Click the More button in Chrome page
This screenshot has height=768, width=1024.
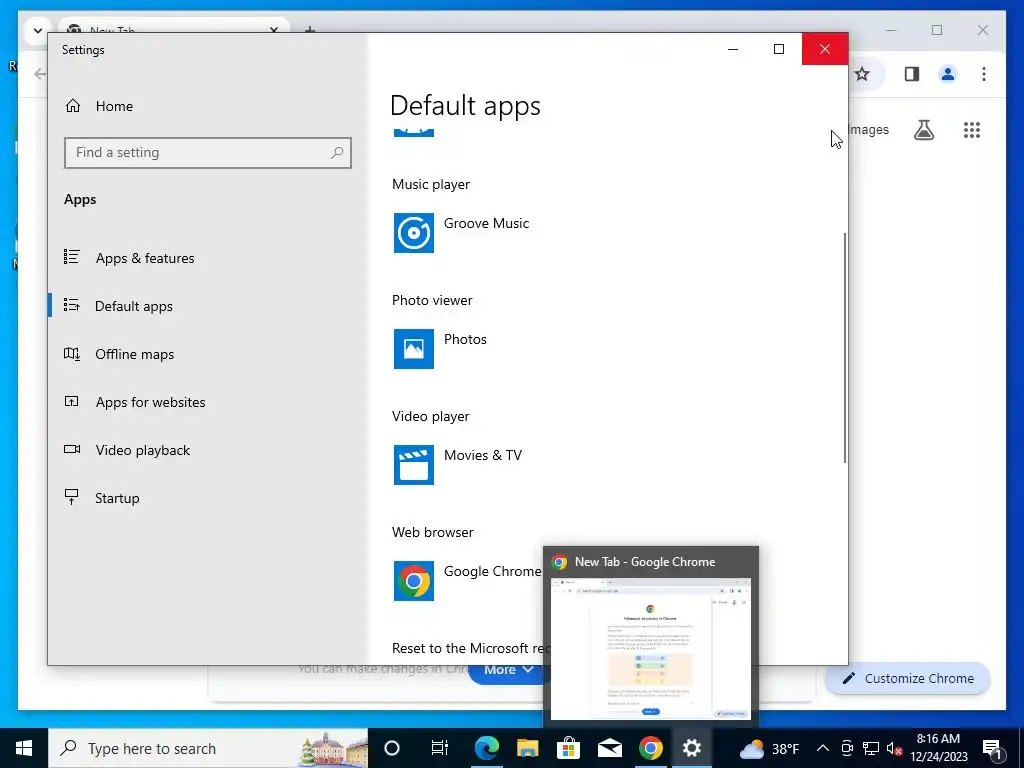[509, 670]
